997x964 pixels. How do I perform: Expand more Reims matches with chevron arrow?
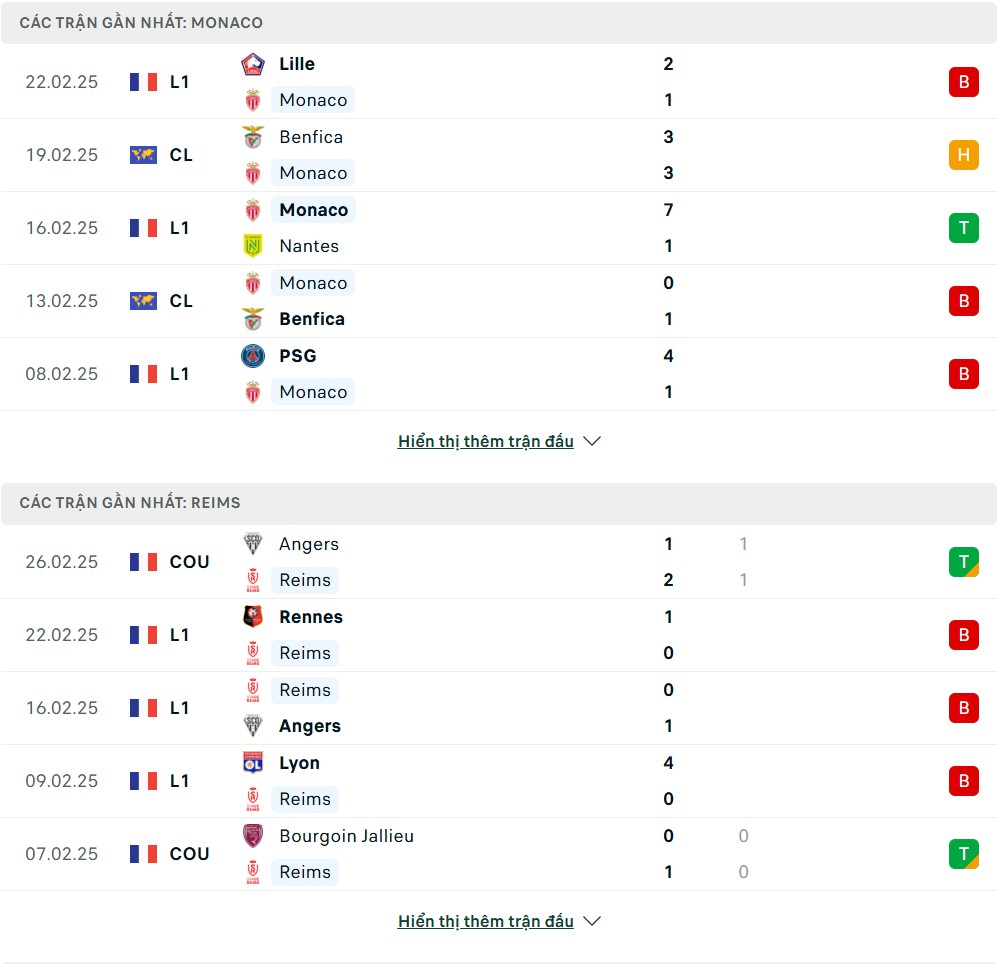[x=592, y=921]
